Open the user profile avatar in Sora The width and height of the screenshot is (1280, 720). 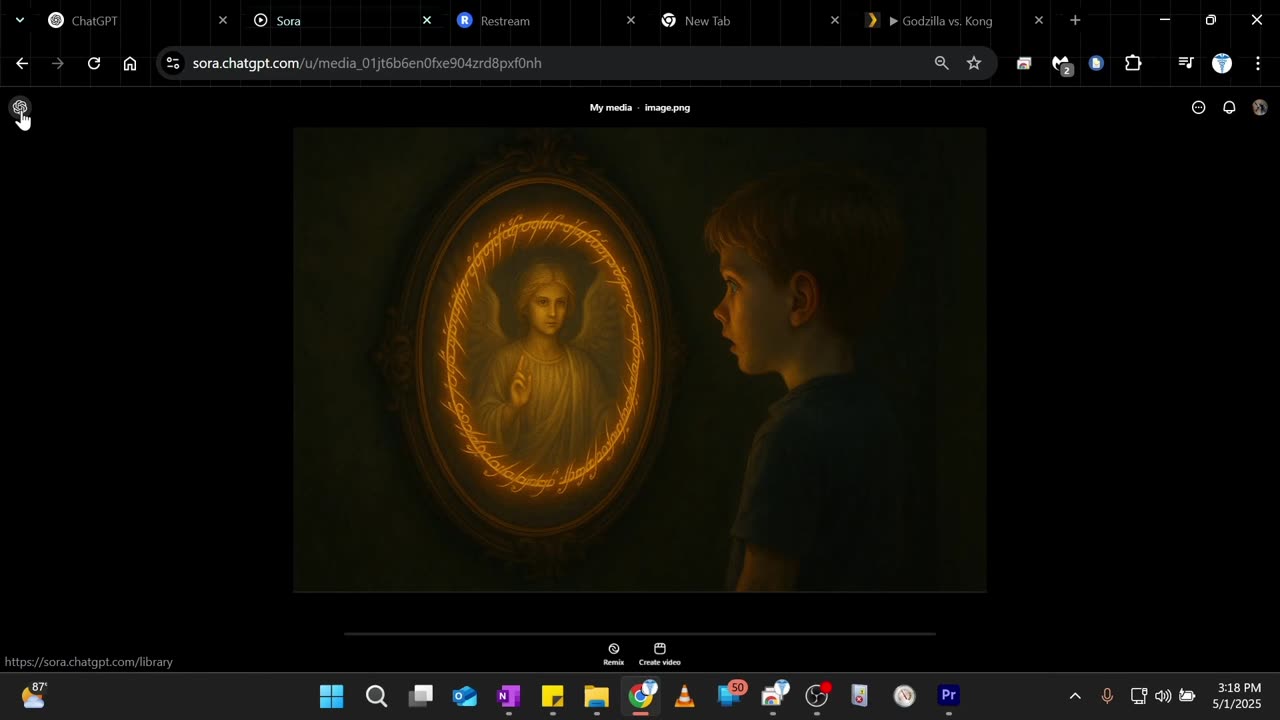click(1260, 108)
